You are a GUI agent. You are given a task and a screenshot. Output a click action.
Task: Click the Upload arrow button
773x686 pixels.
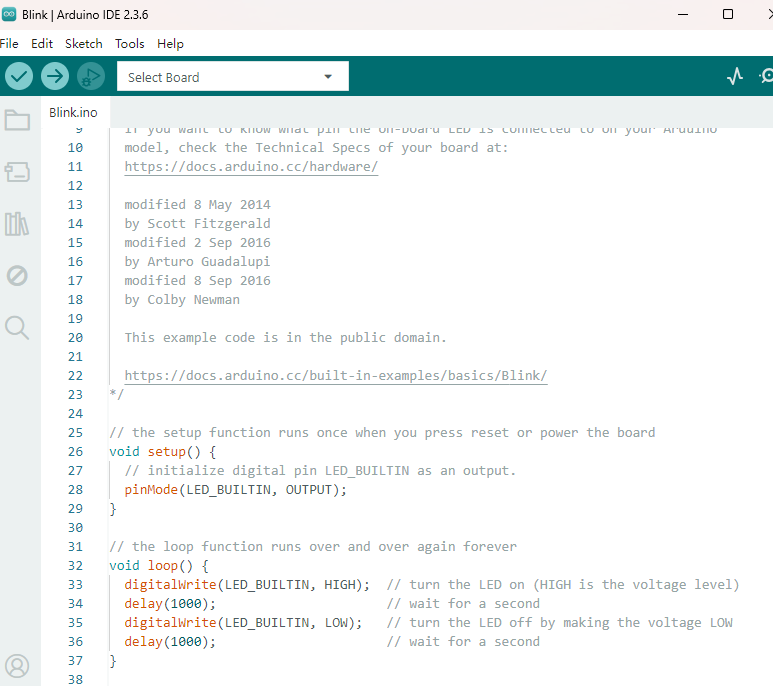pos(55,76)
